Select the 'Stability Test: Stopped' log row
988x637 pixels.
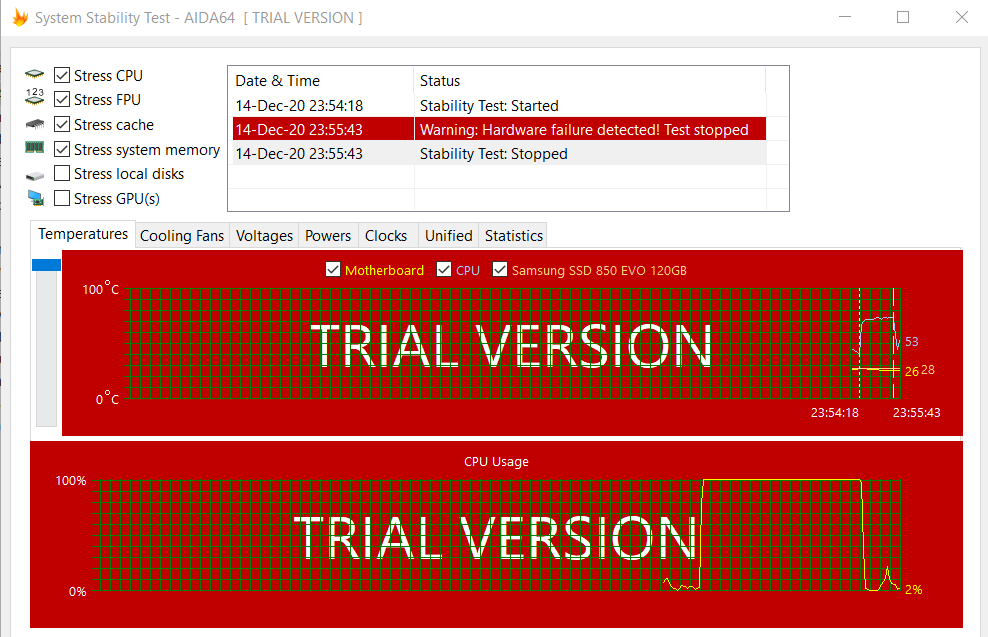(499, 154)
